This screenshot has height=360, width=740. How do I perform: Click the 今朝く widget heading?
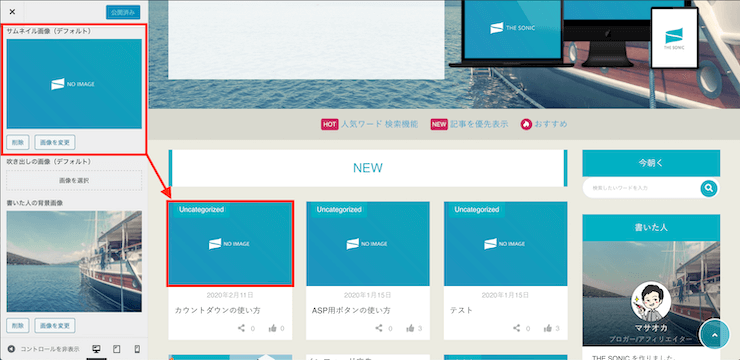[x=651, y=163]
